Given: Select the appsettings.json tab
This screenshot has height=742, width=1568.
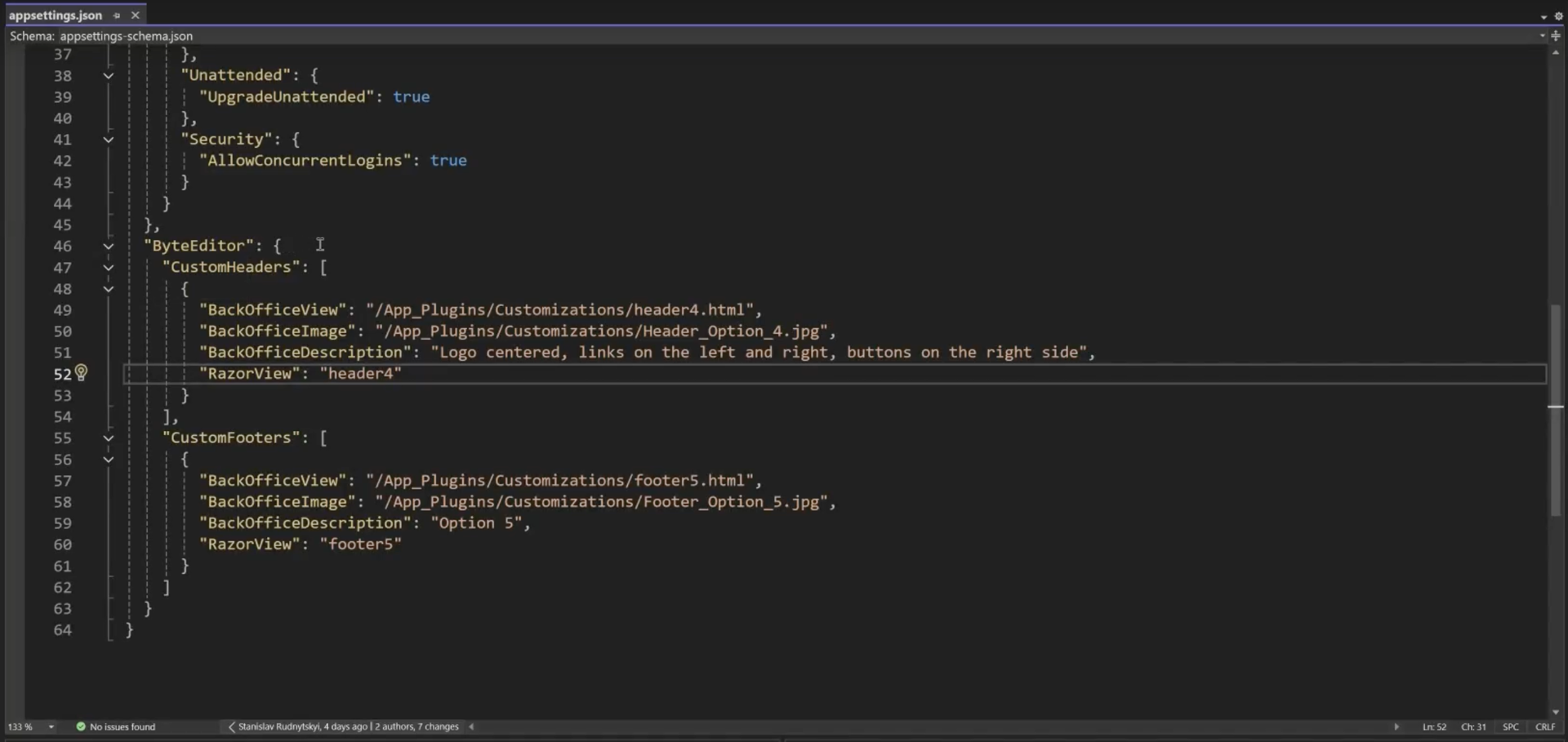Looking at the screenshot, I should 56,16.
